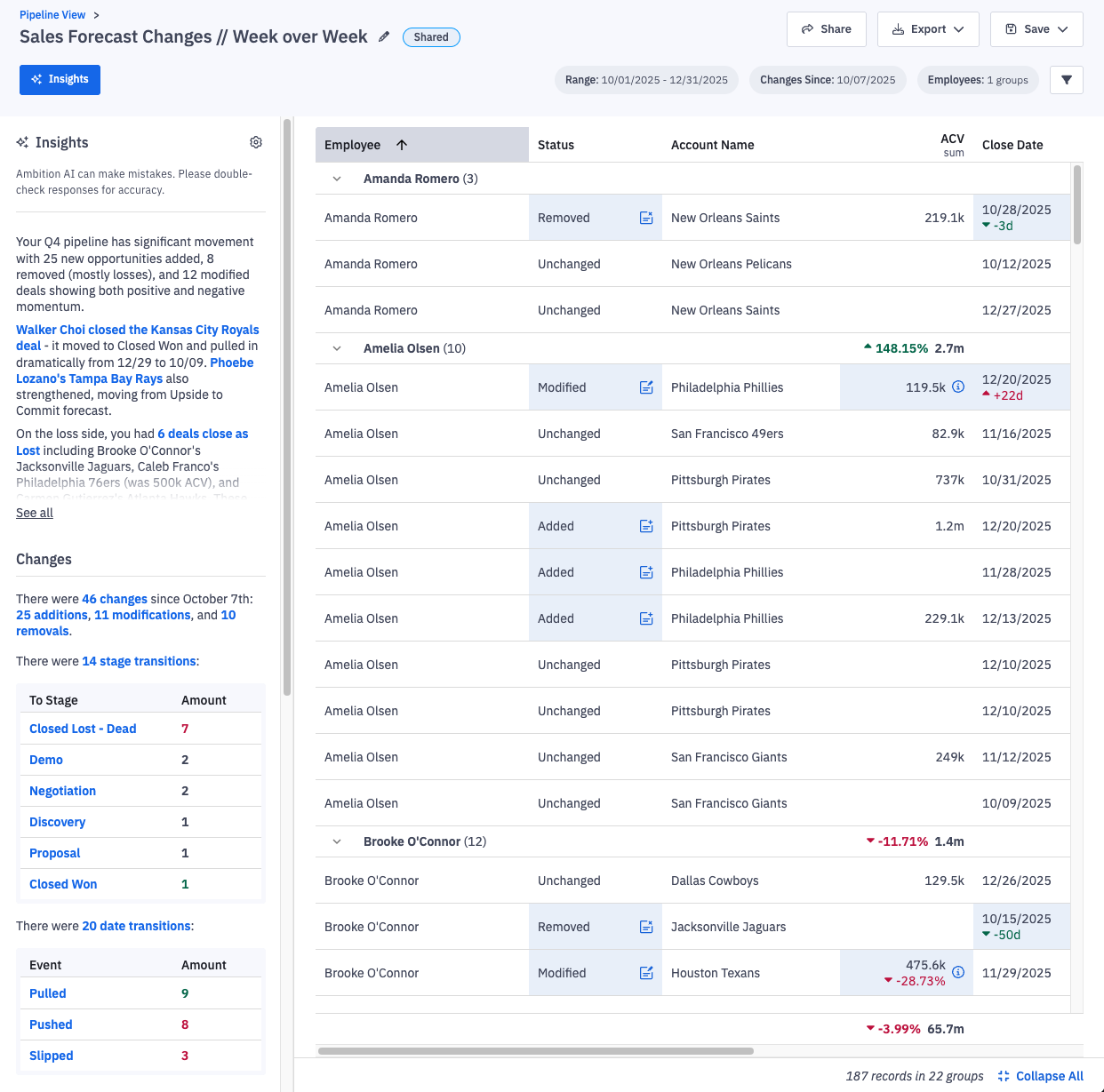Viewport: 1104px width, 1092px height.
Task: Open the Changes Since filter pill
Action: pyautogui.click(x=828, y=80)
